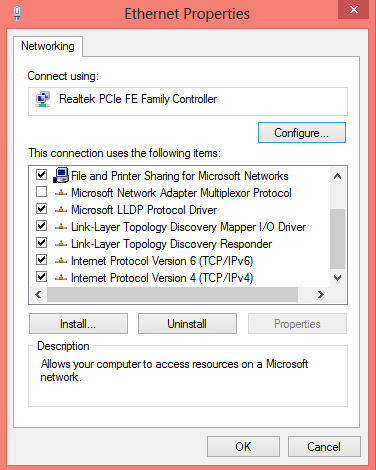Uncheck Microsoft LLDP Protocol Driver checkbox
Image resolution: width=376 pixels, height=470 pixels.
[x=41, y=209]
